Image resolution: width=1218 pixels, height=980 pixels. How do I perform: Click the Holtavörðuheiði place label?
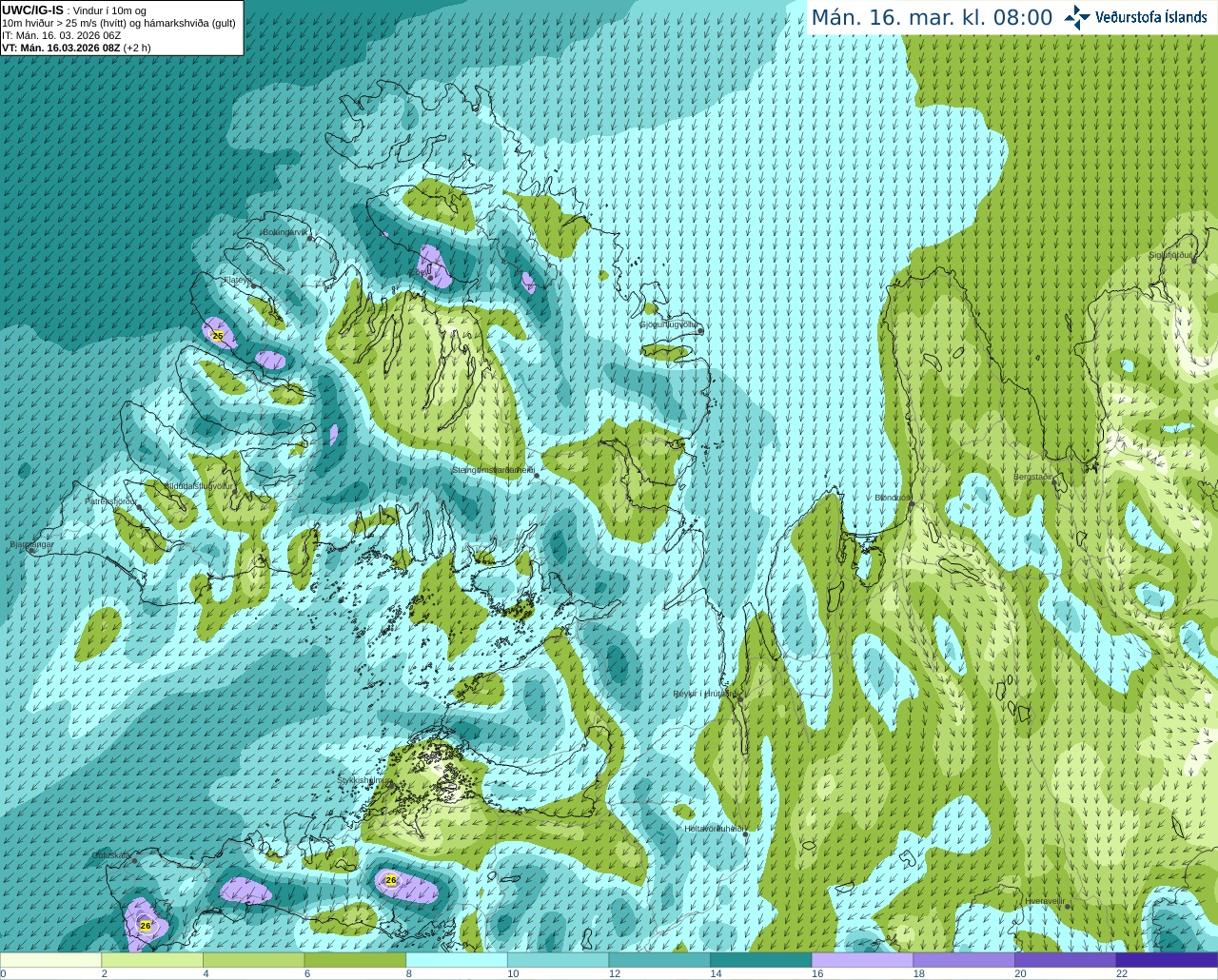pyautogui.click(x=715, y=829)
